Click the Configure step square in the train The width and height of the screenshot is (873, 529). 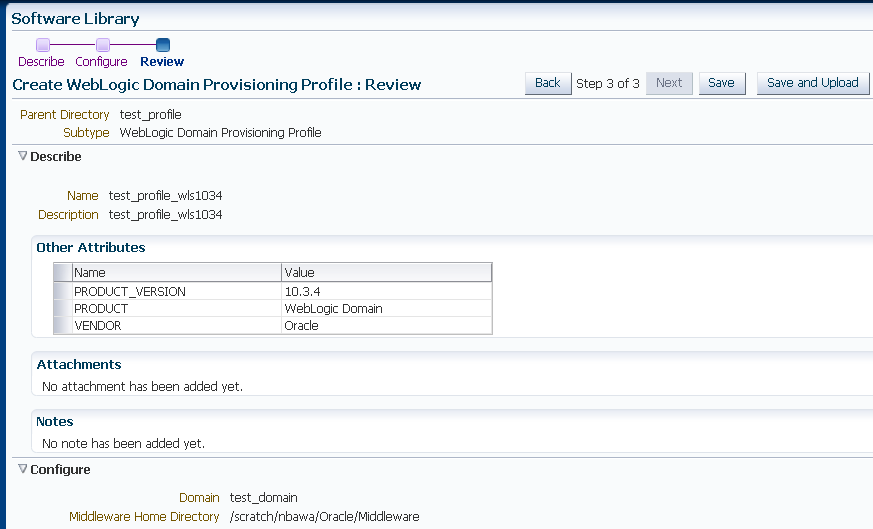(103, 45)
